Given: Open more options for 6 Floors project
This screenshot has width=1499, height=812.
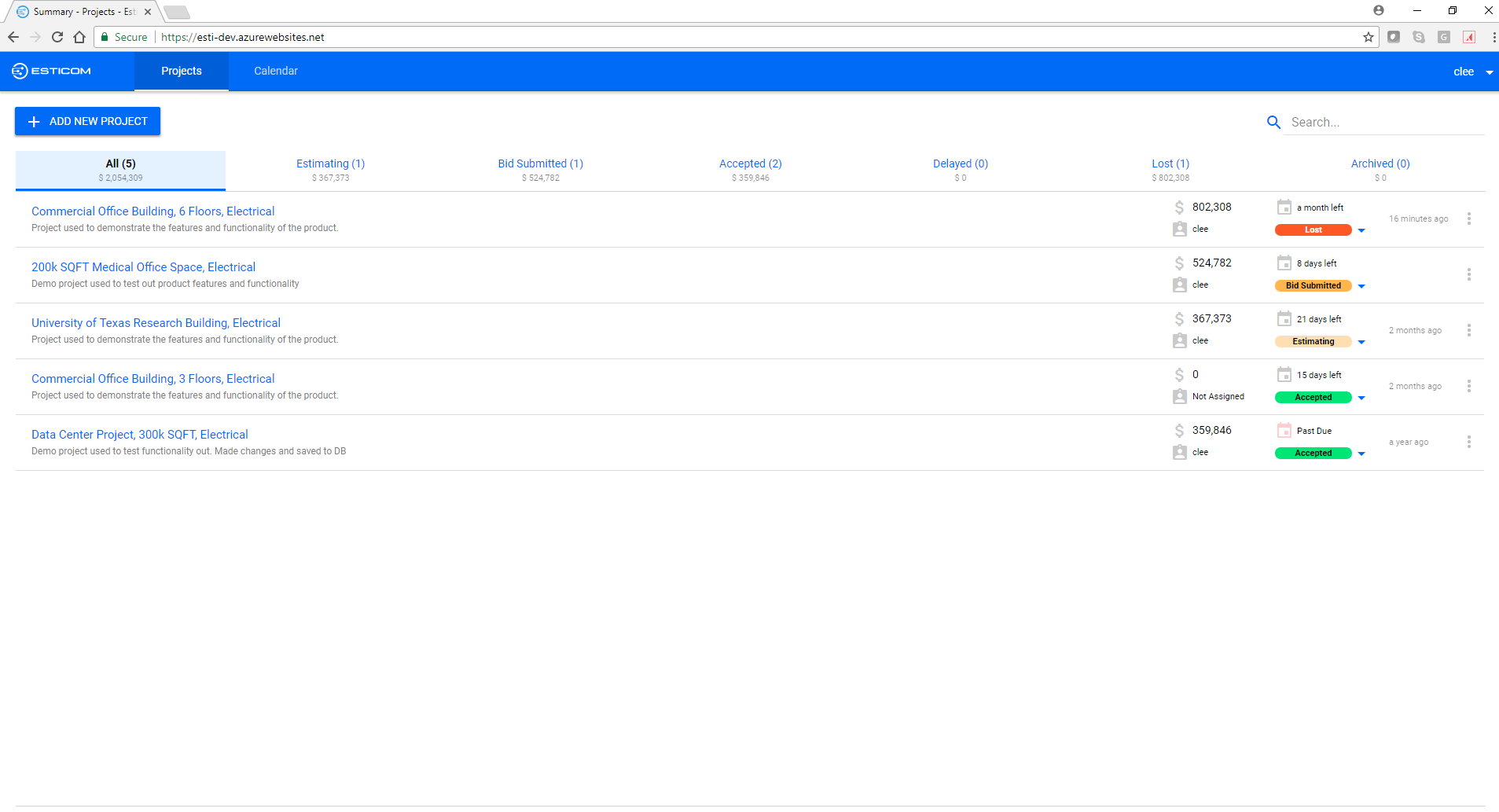Looking at the screenshot, I should [1468, 219].
